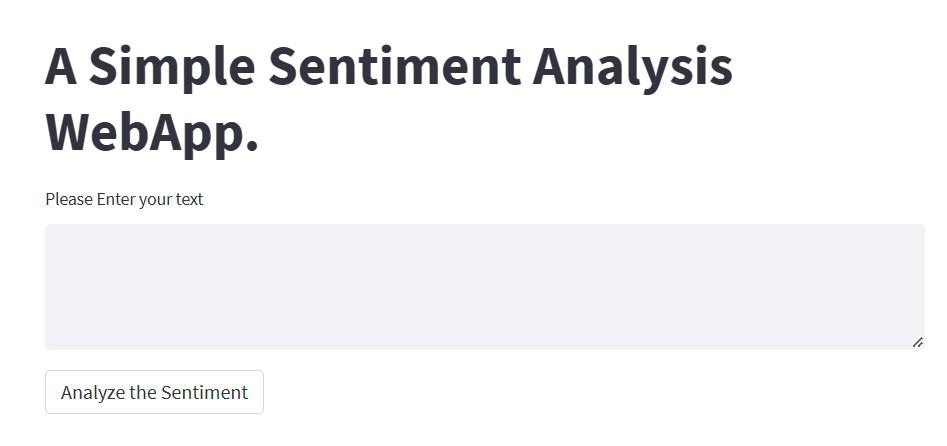Image resolution: width=947 pixels, height=446 pixels.
Task: Click the text area resize handle
Action: tap(917, 342)
